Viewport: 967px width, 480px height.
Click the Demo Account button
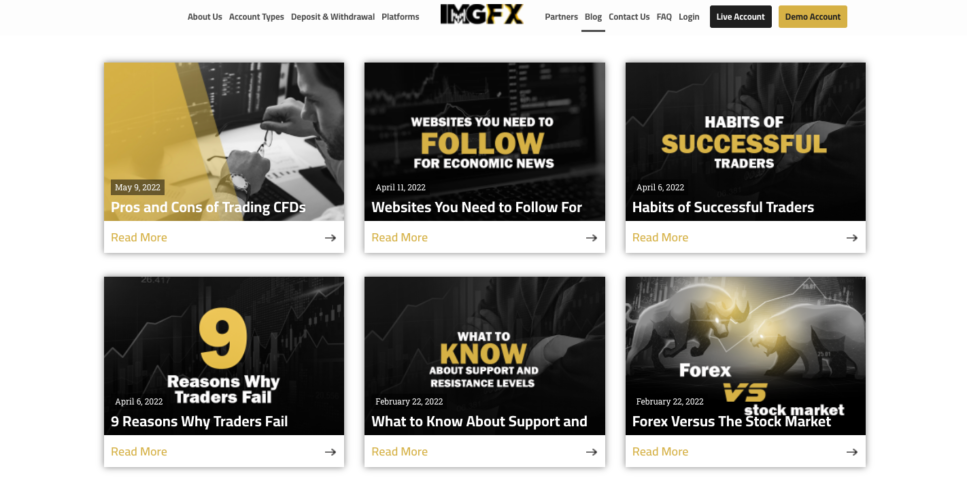[813, 17]
